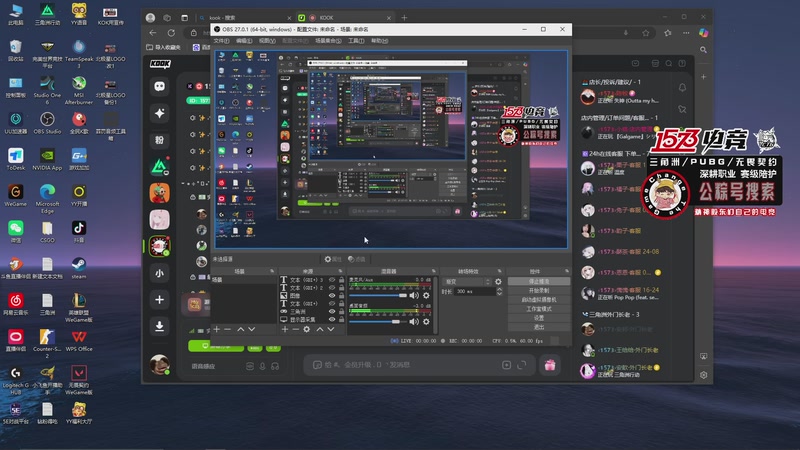Viewport: 800px width, 450px height.
Task: Toggle visibility of the 三角洲 source
Action: point(332,311)
